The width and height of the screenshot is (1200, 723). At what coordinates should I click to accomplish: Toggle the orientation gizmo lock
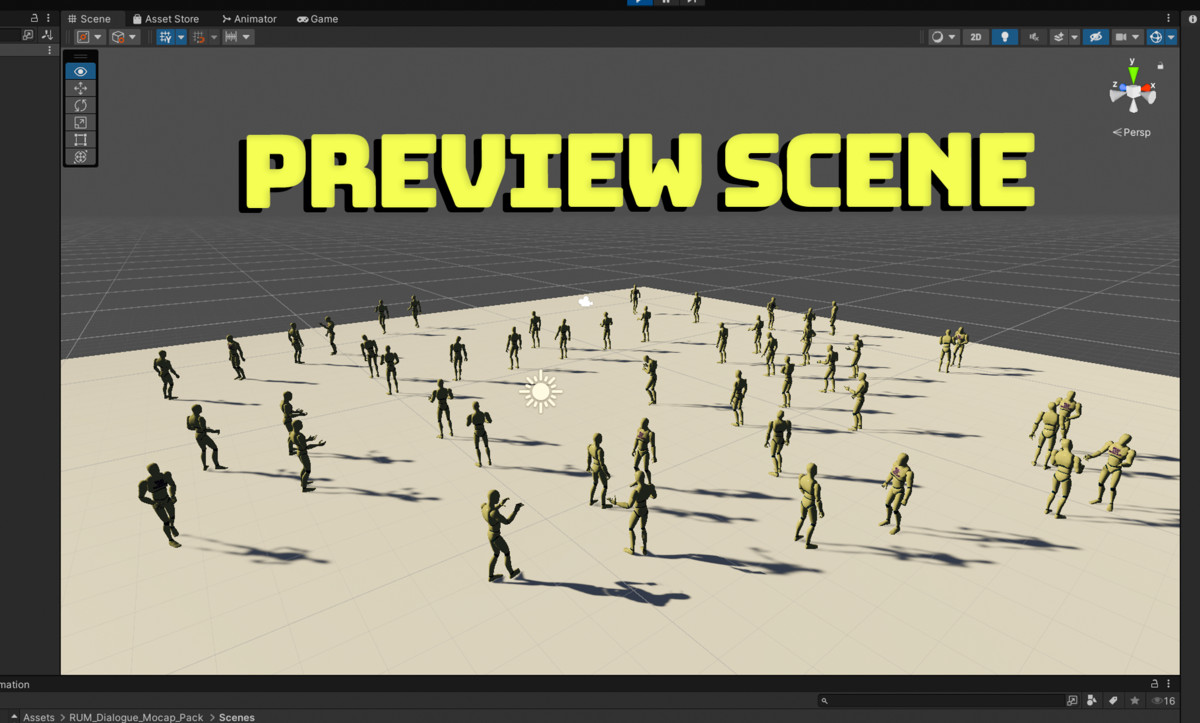click(x=1160, y=66)
